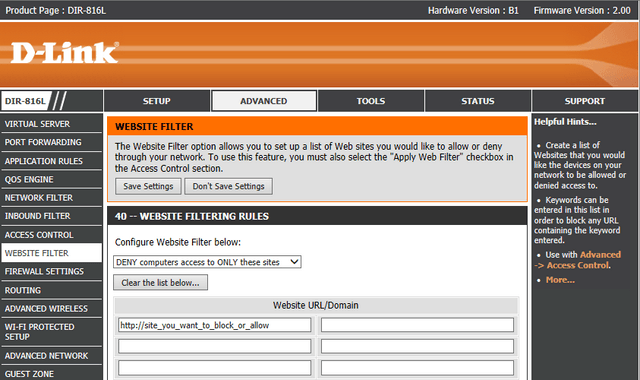Image resolution: width=640 pixels, height=380 pixels.
Task: Select Network Filter in sidebar
Action: click(x=51, y=198)
